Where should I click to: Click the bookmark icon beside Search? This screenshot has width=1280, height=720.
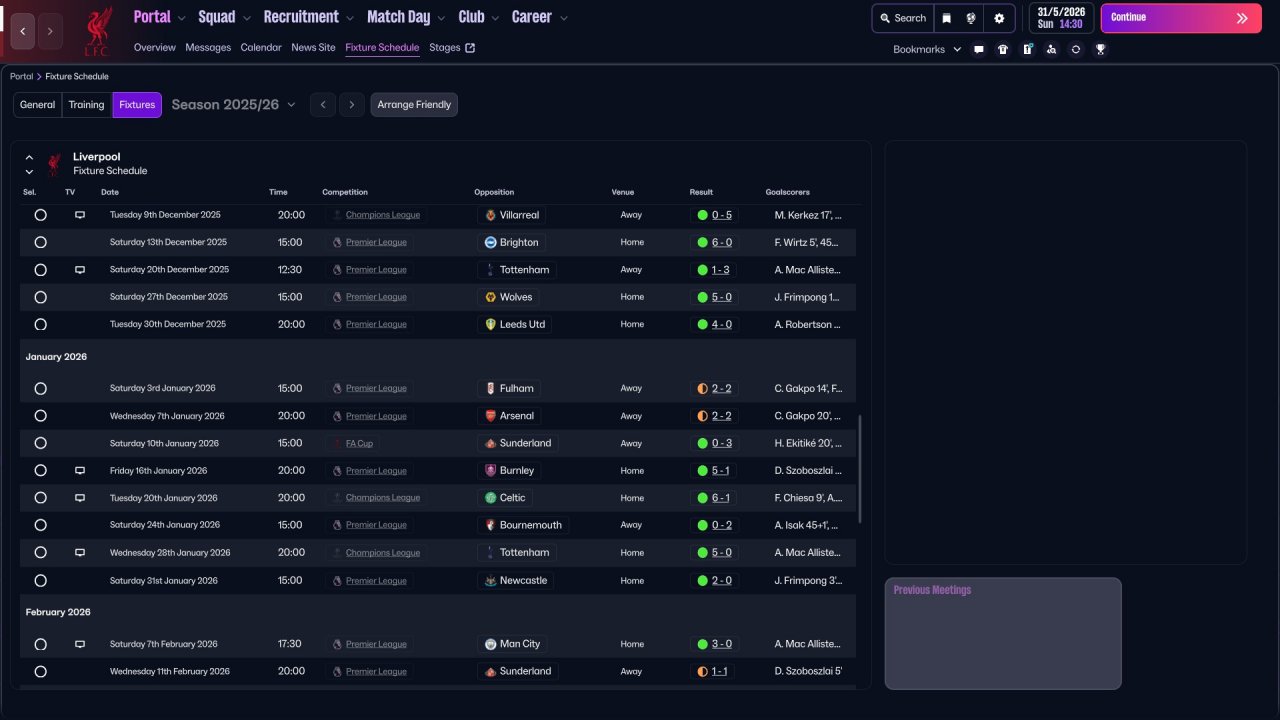(x=947, y=18)
